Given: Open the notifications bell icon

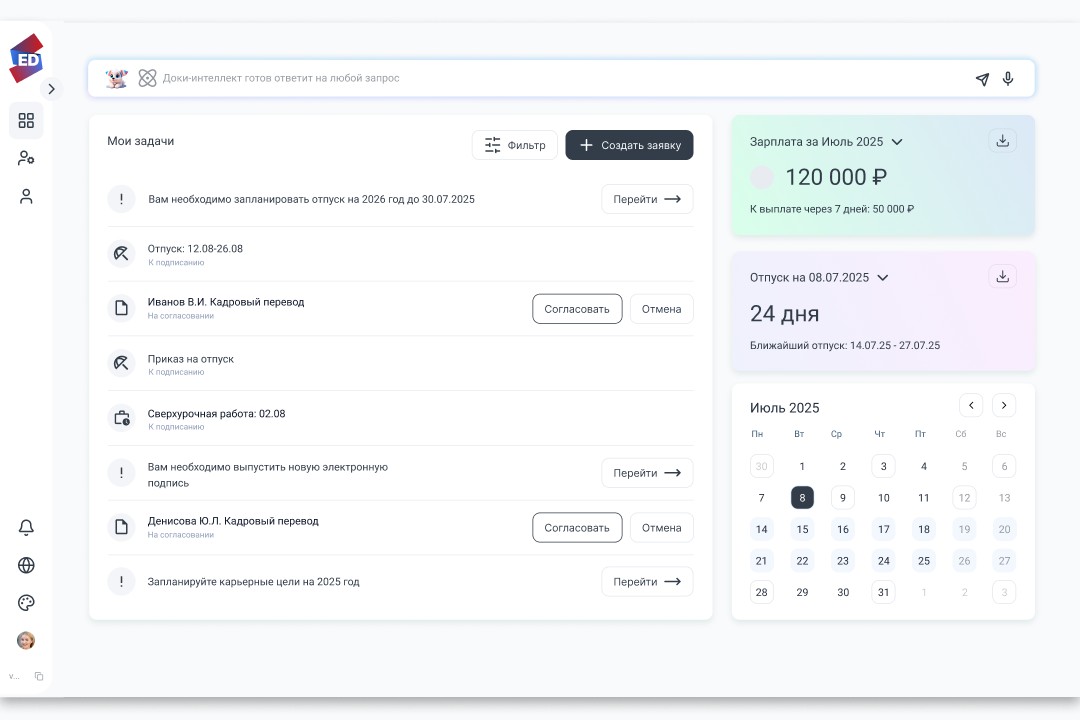Looking at the screenshot, I should coord(26,528).
